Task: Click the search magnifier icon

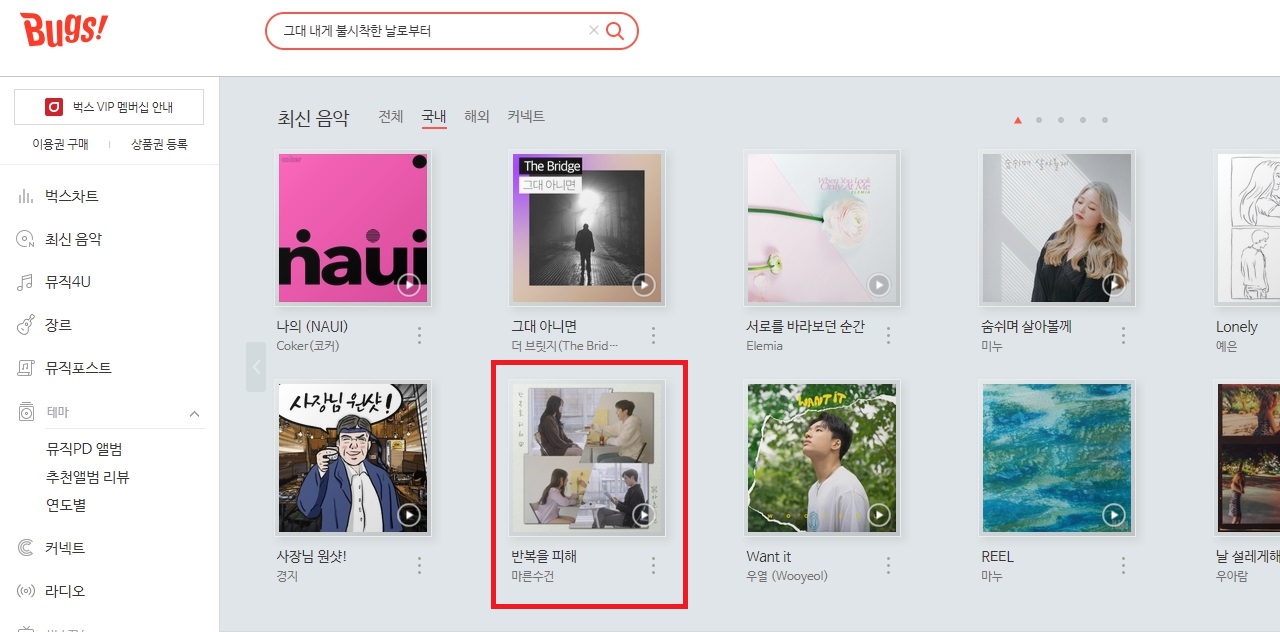Action: (x=615, y=31)
